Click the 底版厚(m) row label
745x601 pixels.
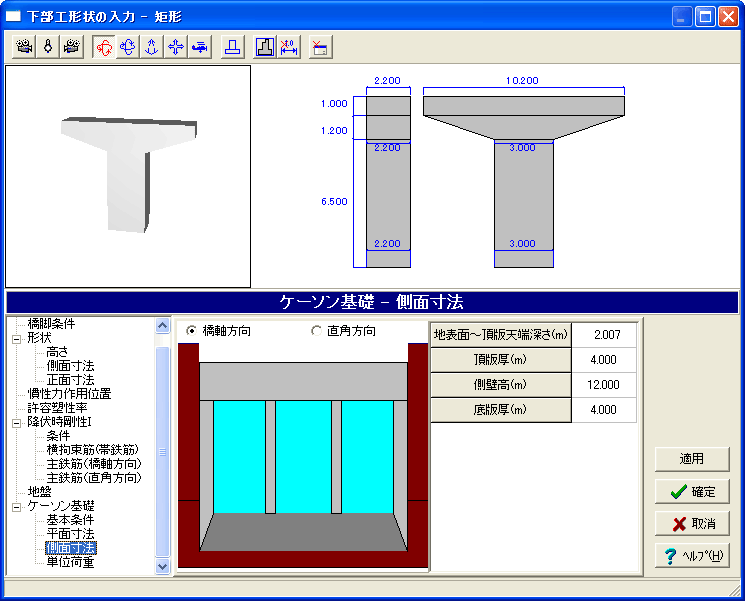coord(500,410)
